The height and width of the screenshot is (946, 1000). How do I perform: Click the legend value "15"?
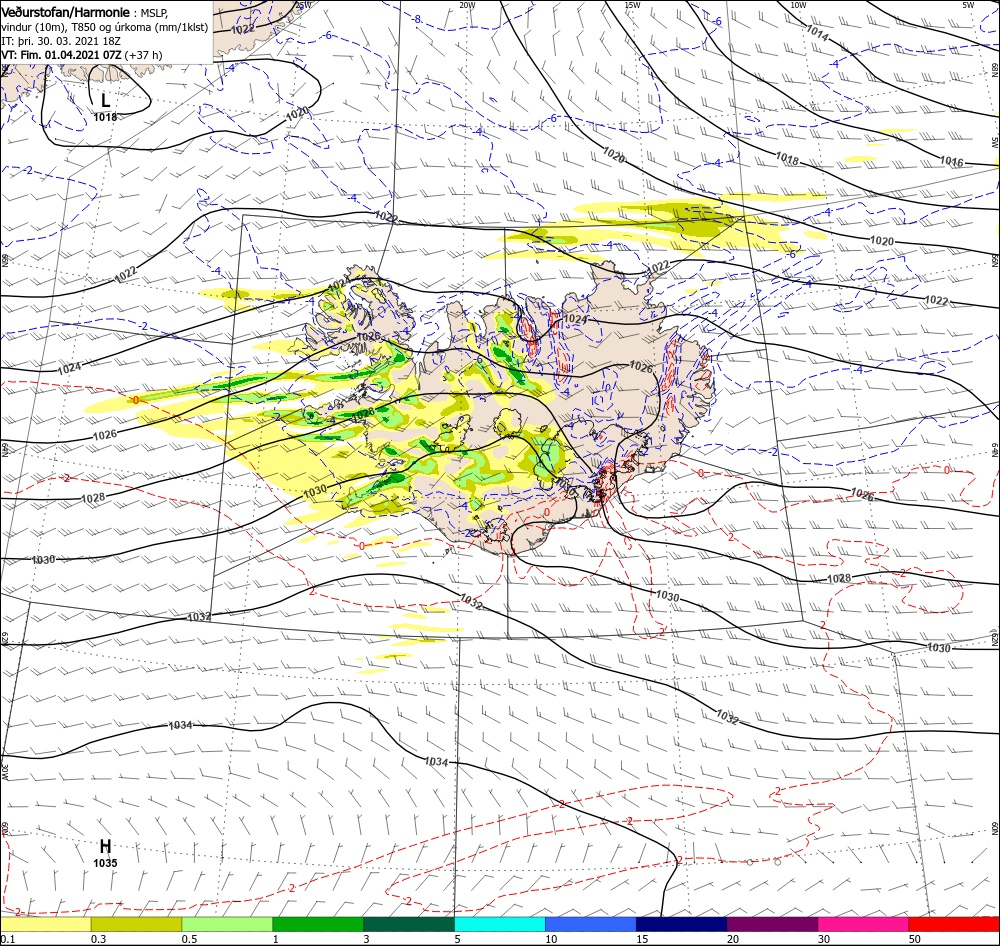click(642, 939)
